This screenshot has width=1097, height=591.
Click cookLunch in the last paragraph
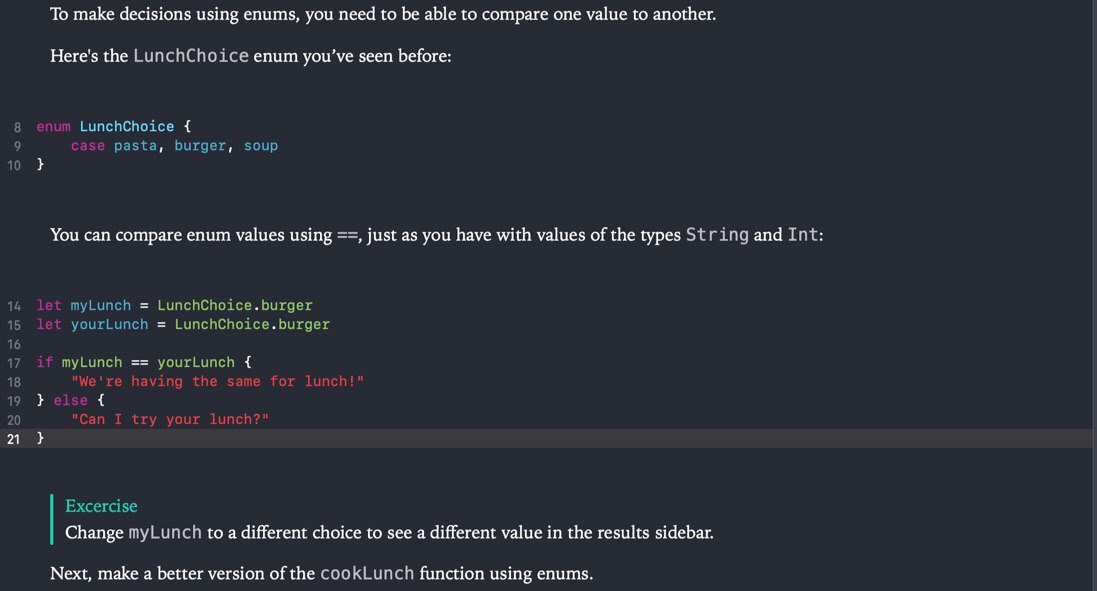point(367,574)
